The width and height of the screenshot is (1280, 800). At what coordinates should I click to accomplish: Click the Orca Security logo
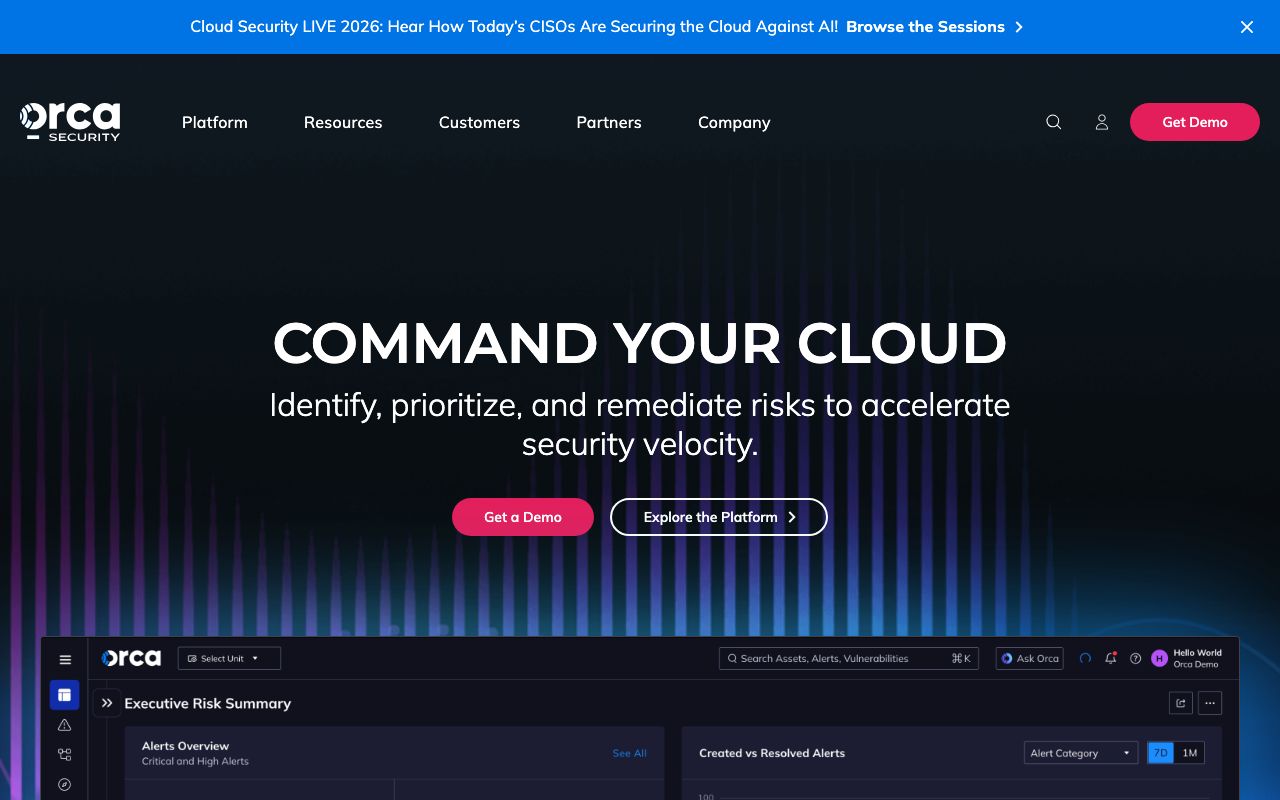70,122
